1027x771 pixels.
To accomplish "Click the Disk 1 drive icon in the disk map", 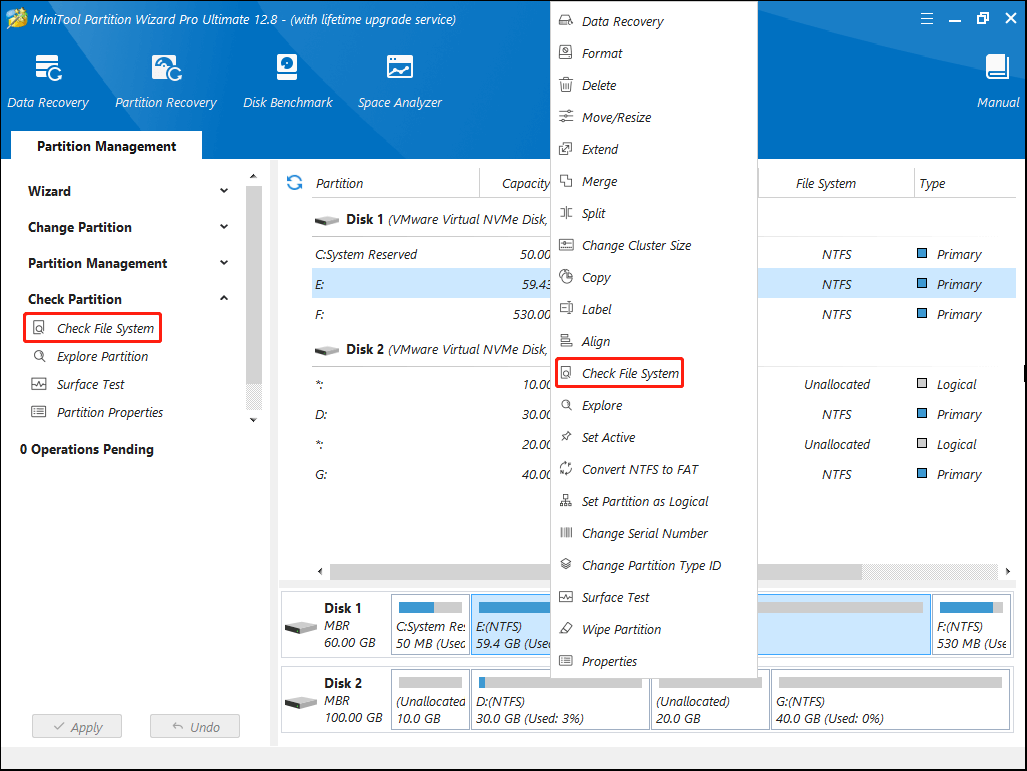I will pyautogui.click(x=301, y=628).
